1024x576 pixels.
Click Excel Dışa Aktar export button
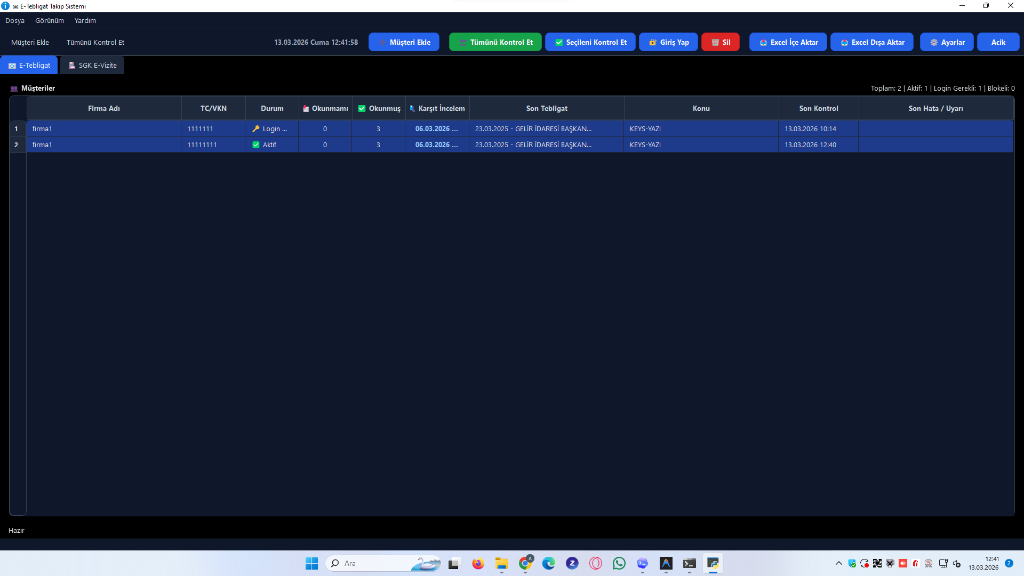(x=872, y=43)
